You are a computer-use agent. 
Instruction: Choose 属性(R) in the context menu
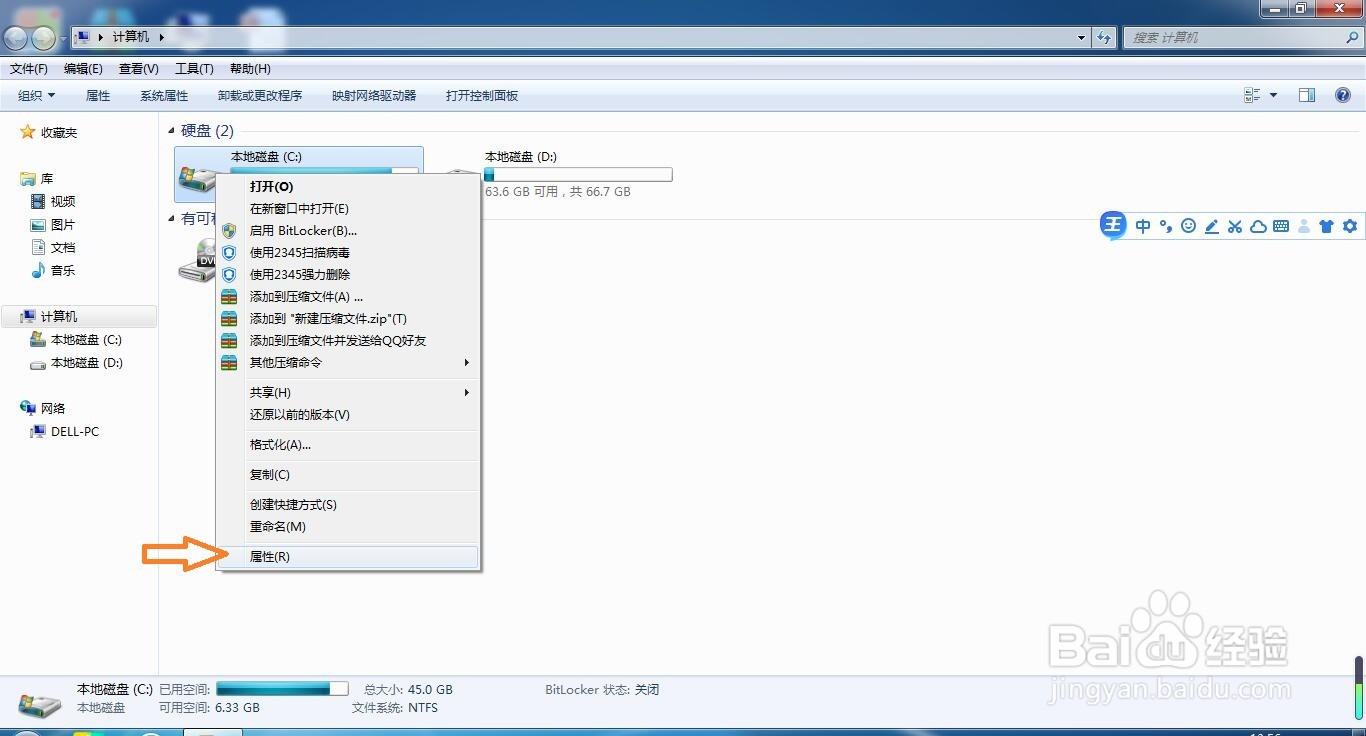(348, 557)
